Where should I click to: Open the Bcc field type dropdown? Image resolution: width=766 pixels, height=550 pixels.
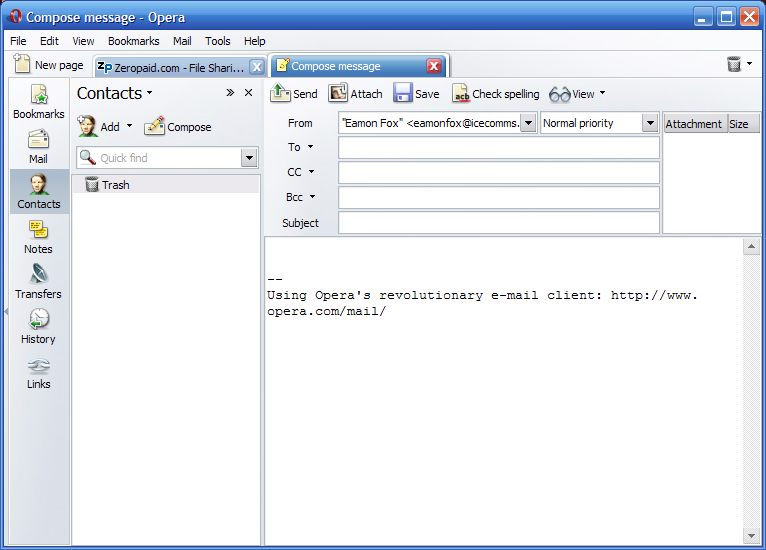coord(312,196)
